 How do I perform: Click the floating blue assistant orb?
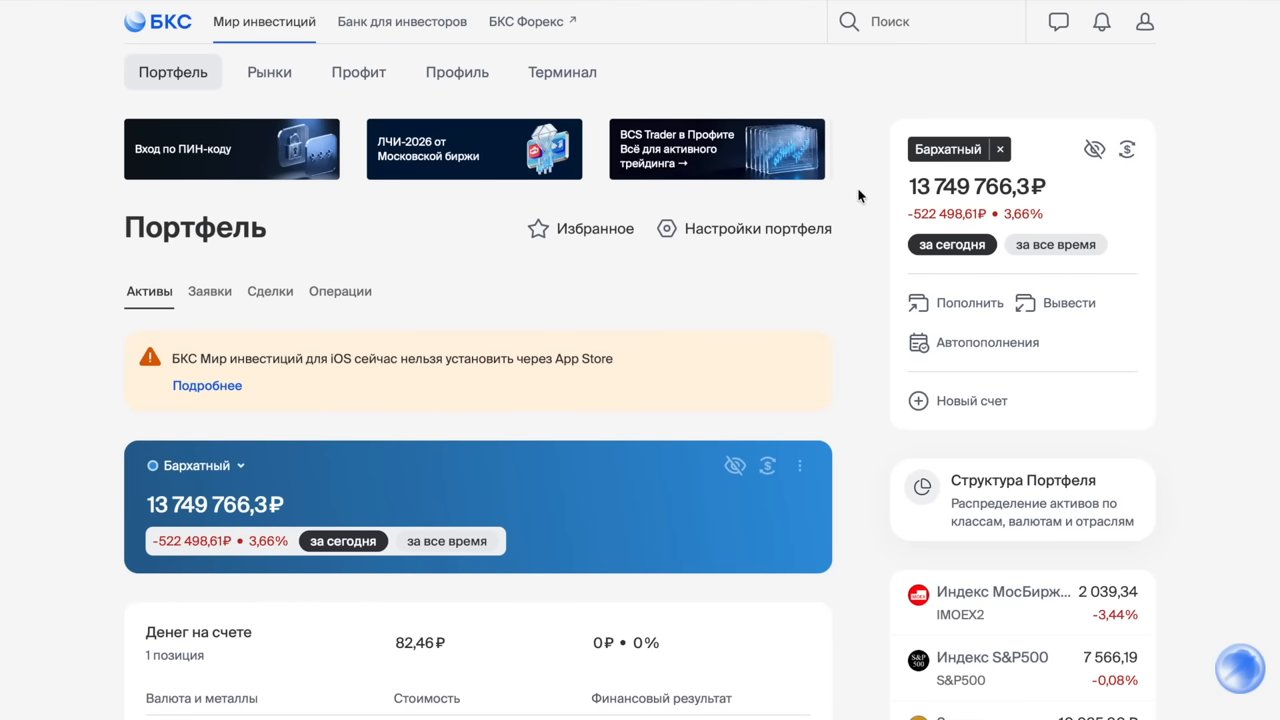click(x=1240, y=668)
